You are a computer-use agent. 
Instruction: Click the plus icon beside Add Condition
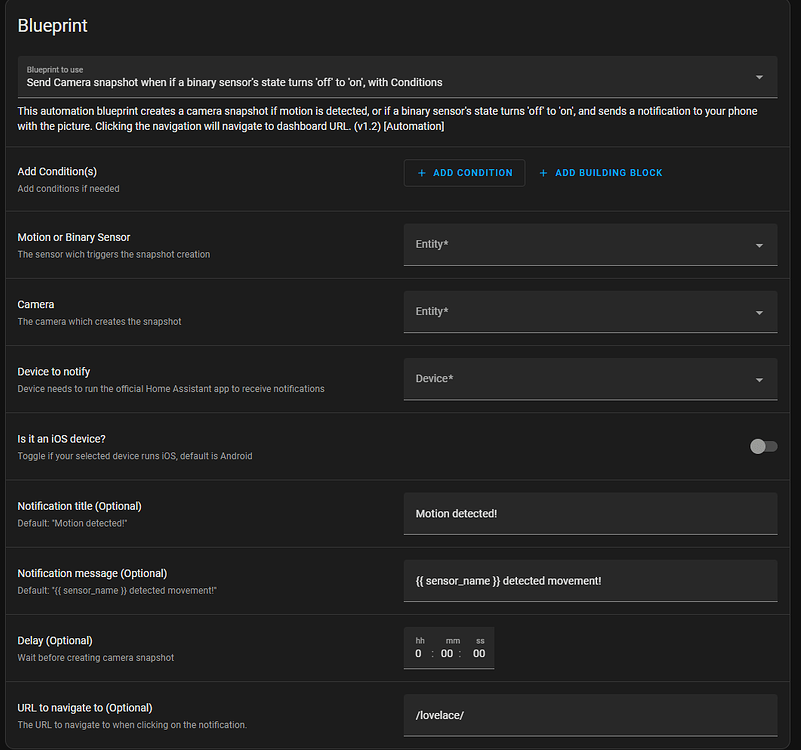tap(422, 173)
